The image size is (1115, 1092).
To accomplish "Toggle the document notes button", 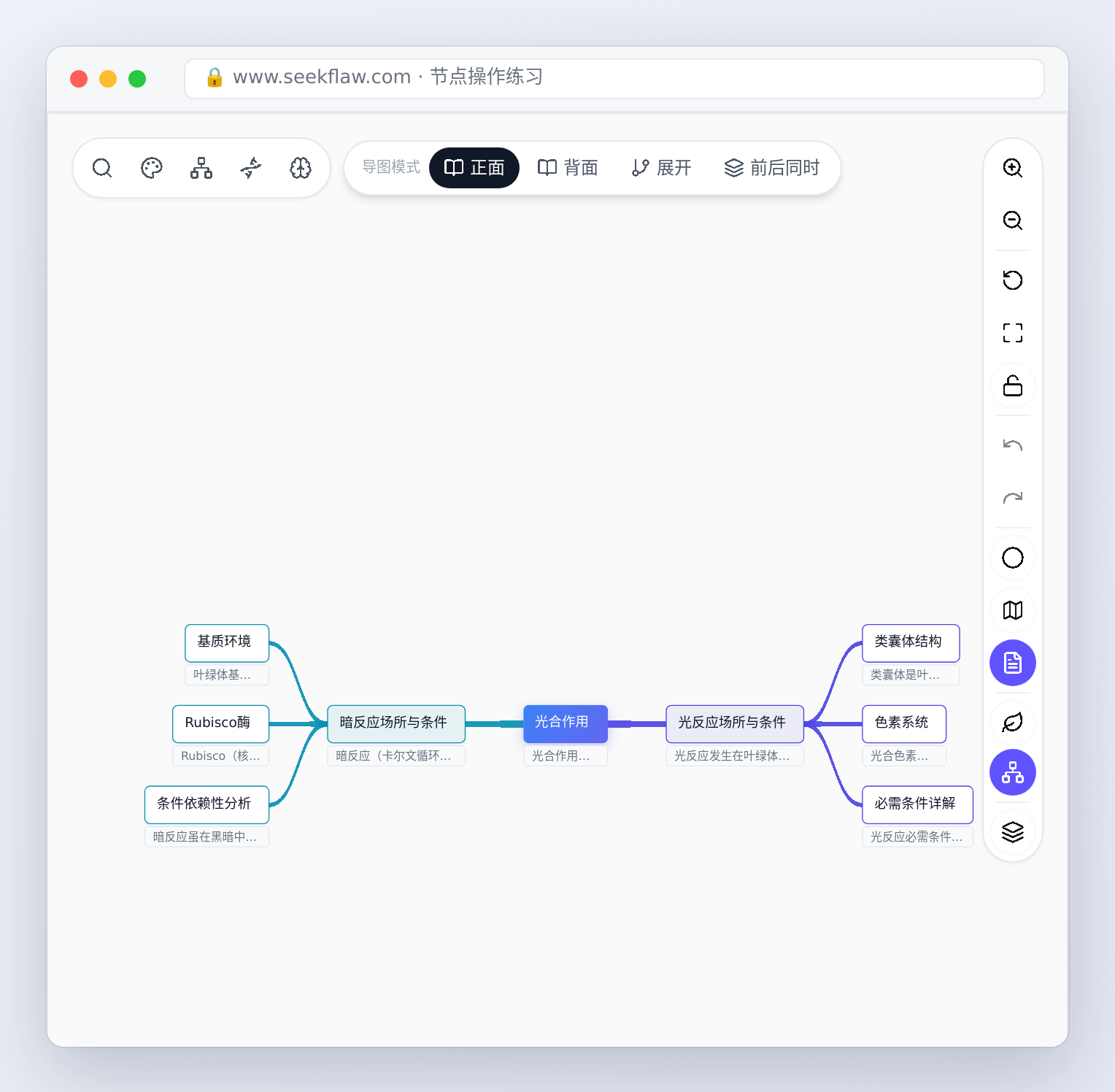I will pyautogui.click(x=1013, y=663).
